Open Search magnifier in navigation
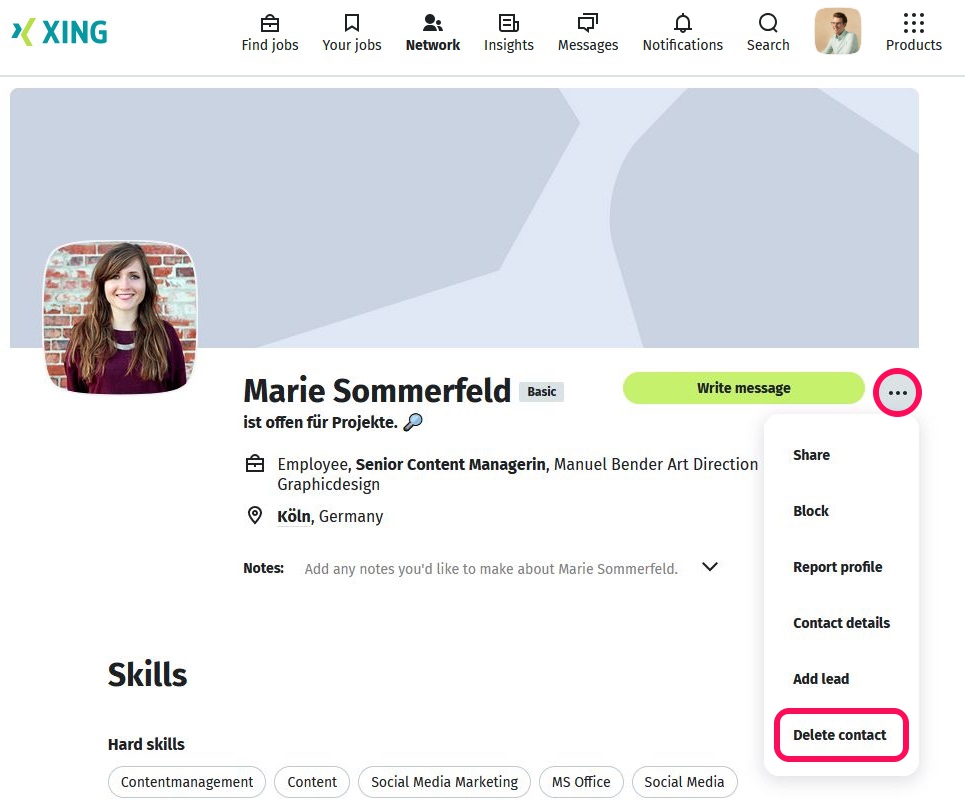The image size is (965, 802). click(768, 23)
